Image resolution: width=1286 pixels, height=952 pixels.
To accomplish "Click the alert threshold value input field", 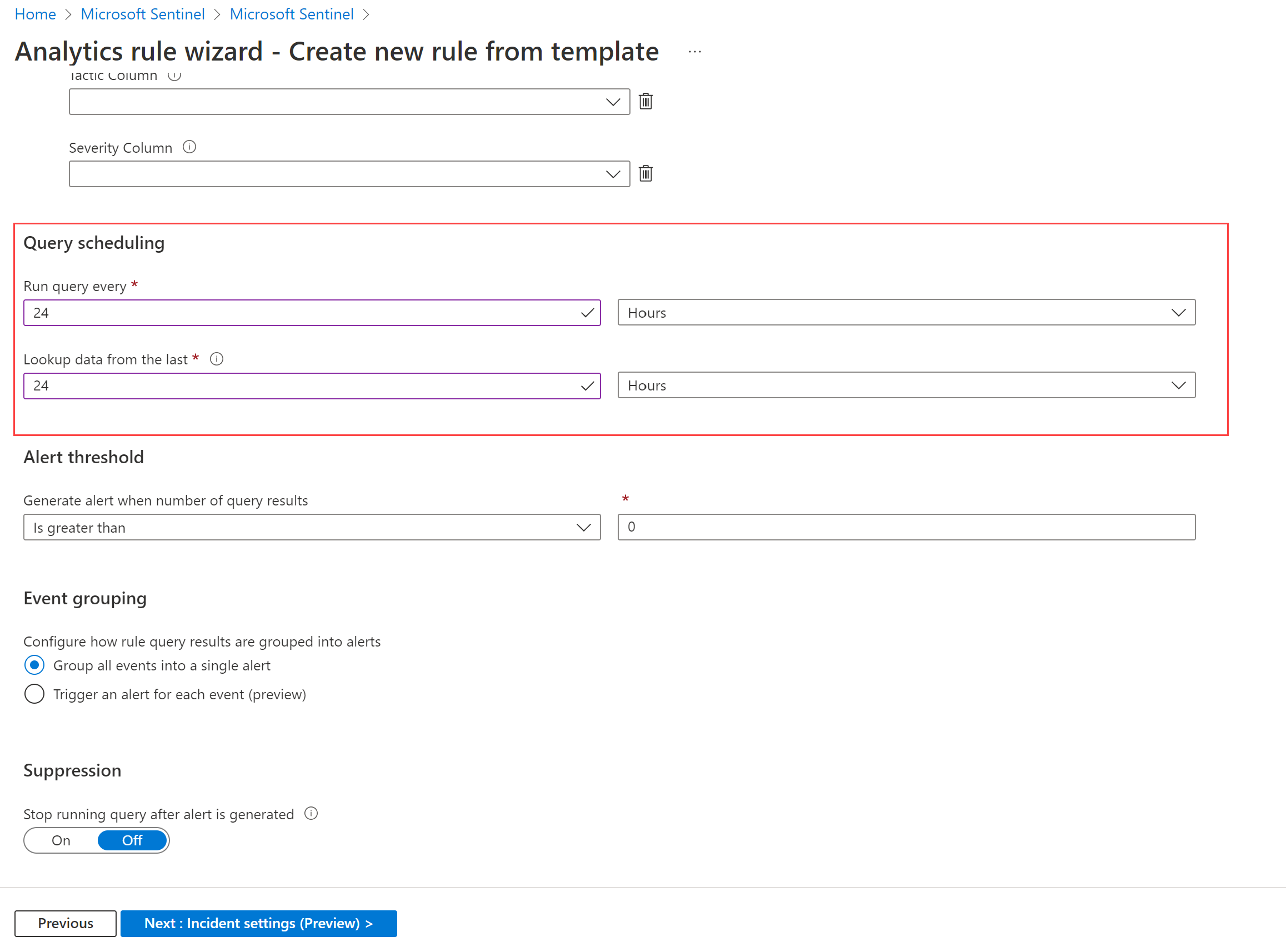I will click(905, 527).
